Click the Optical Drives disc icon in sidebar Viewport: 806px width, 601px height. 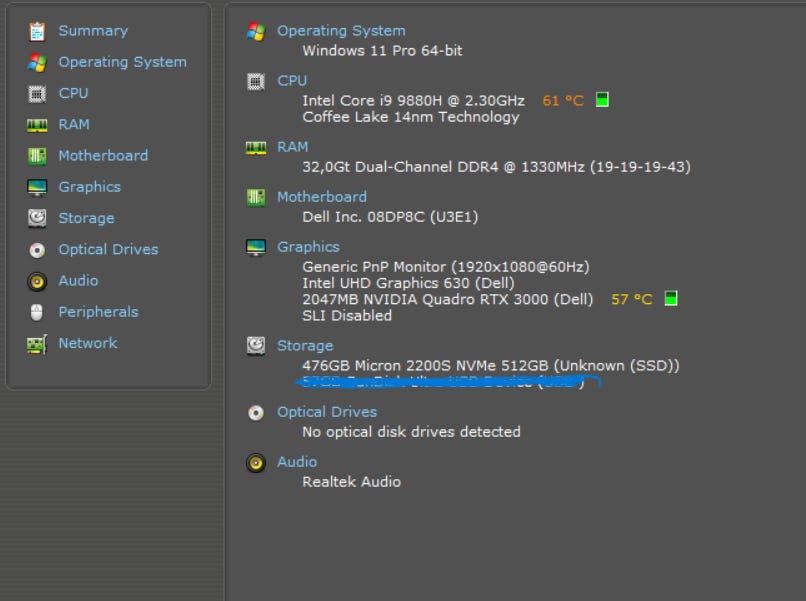pyautogui.click(x=37, y=250)
